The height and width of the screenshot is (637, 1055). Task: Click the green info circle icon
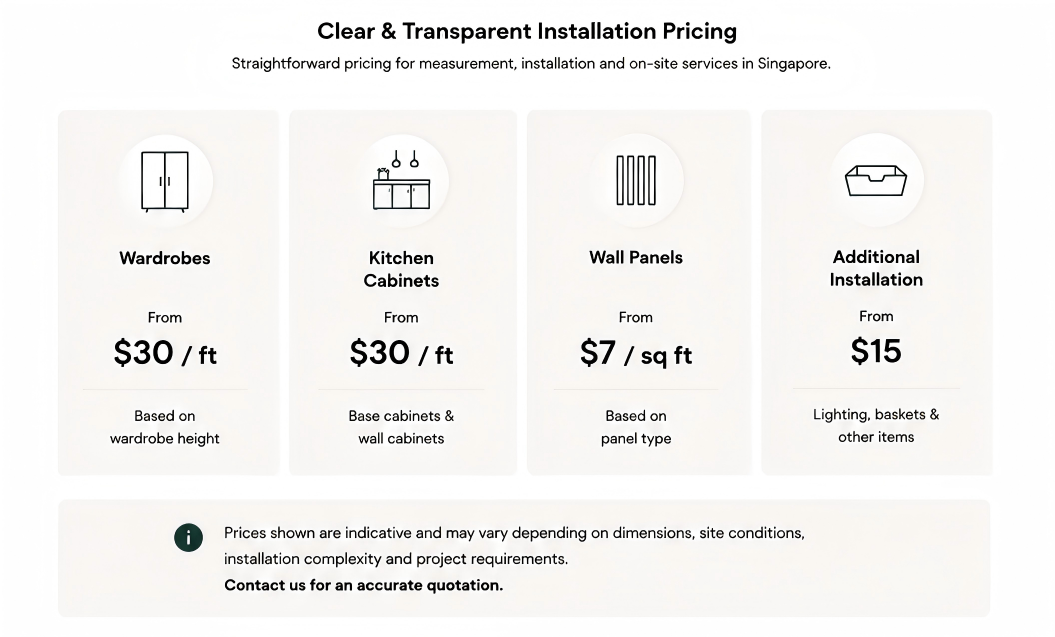pos(188,537)
